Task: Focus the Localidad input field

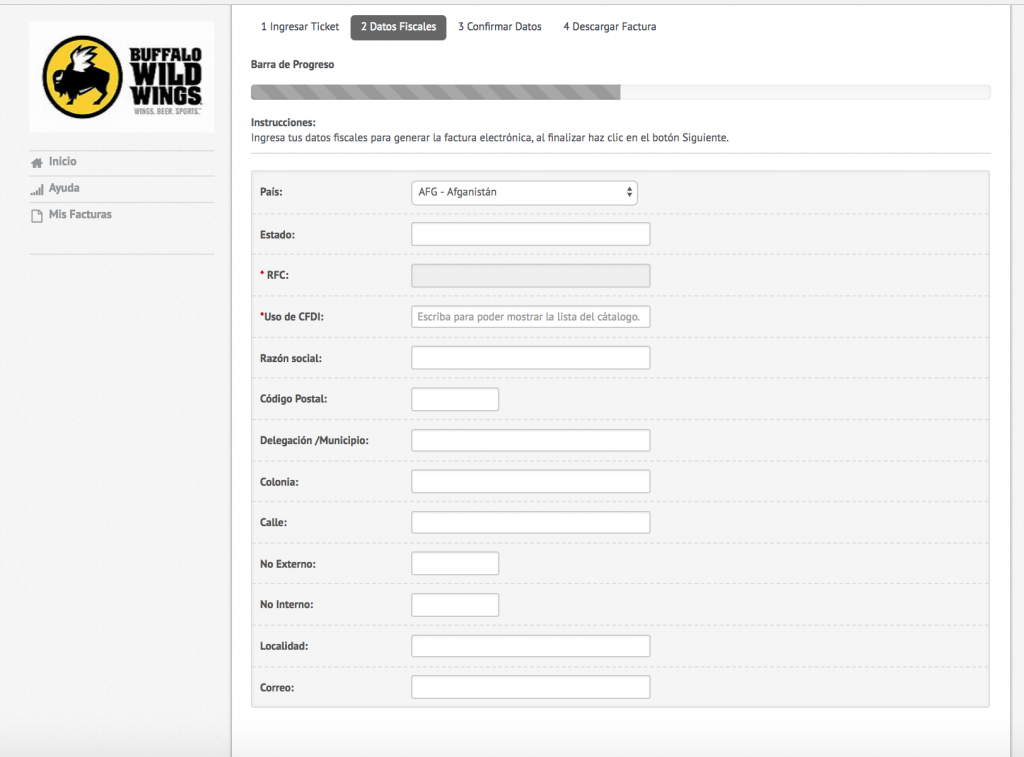Action: pos(531,646)
